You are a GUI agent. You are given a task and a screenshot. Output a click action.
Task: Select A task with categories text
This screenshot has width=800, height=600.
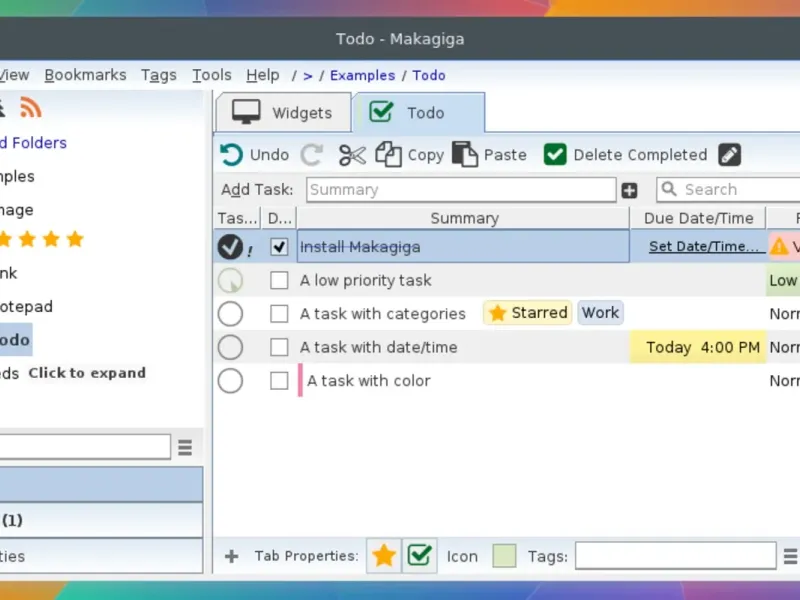click(x=383, y=314)
